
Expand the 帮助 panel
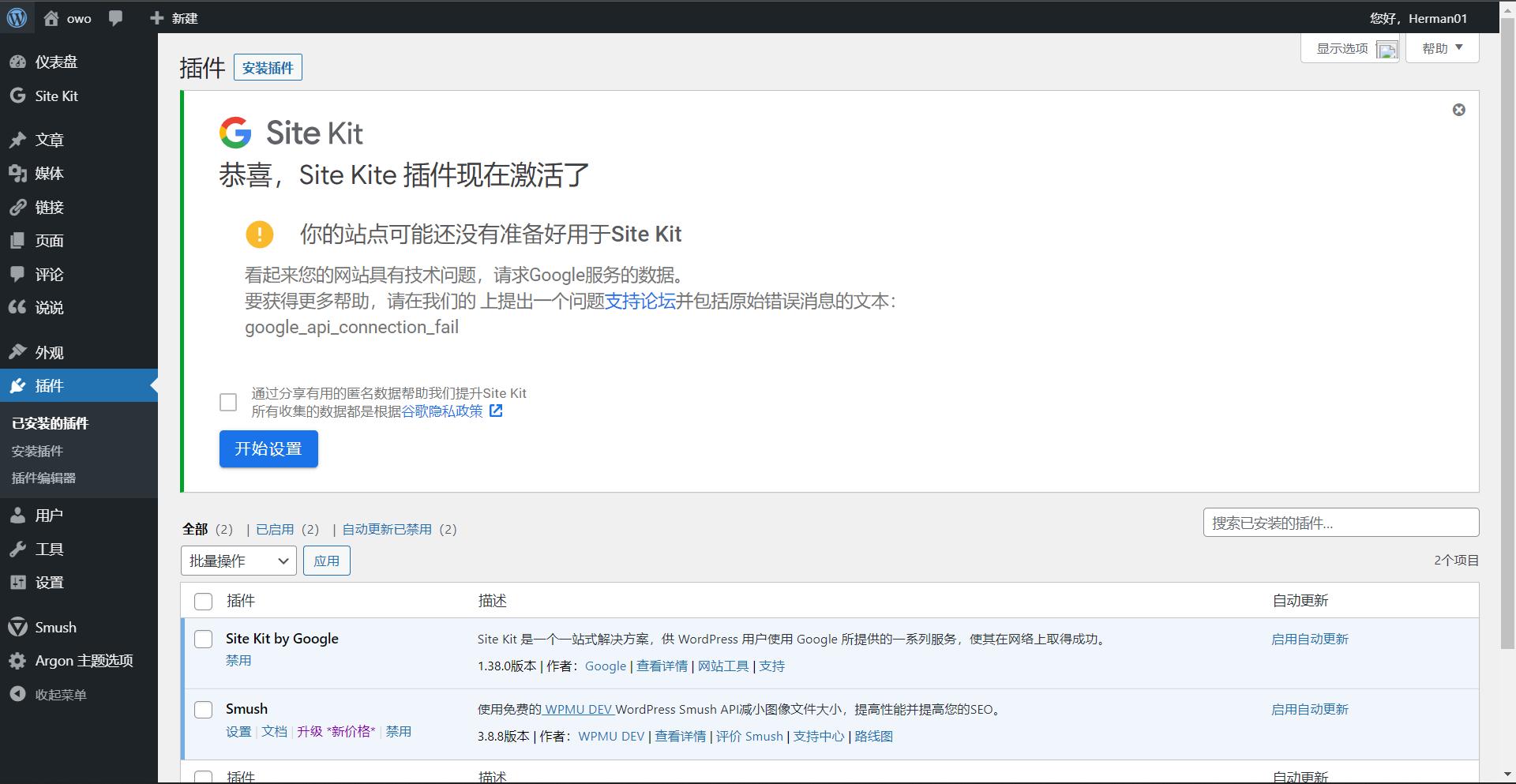coord(1442,47)
